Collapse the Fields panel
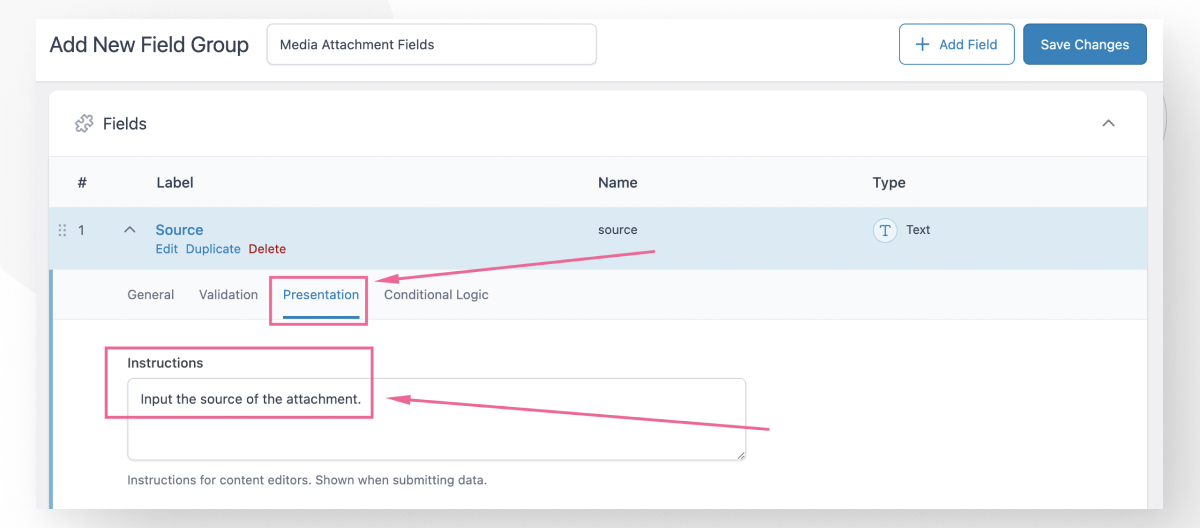The height and width of the screenshot is (528, 1200). pos(1108,124)
